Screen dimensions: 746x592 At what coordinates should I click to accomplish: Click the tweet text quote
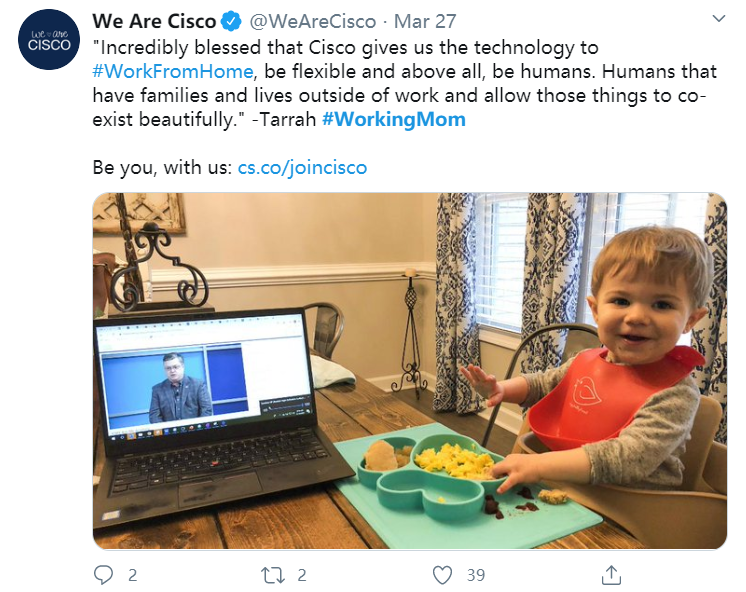tap(404, 83)
